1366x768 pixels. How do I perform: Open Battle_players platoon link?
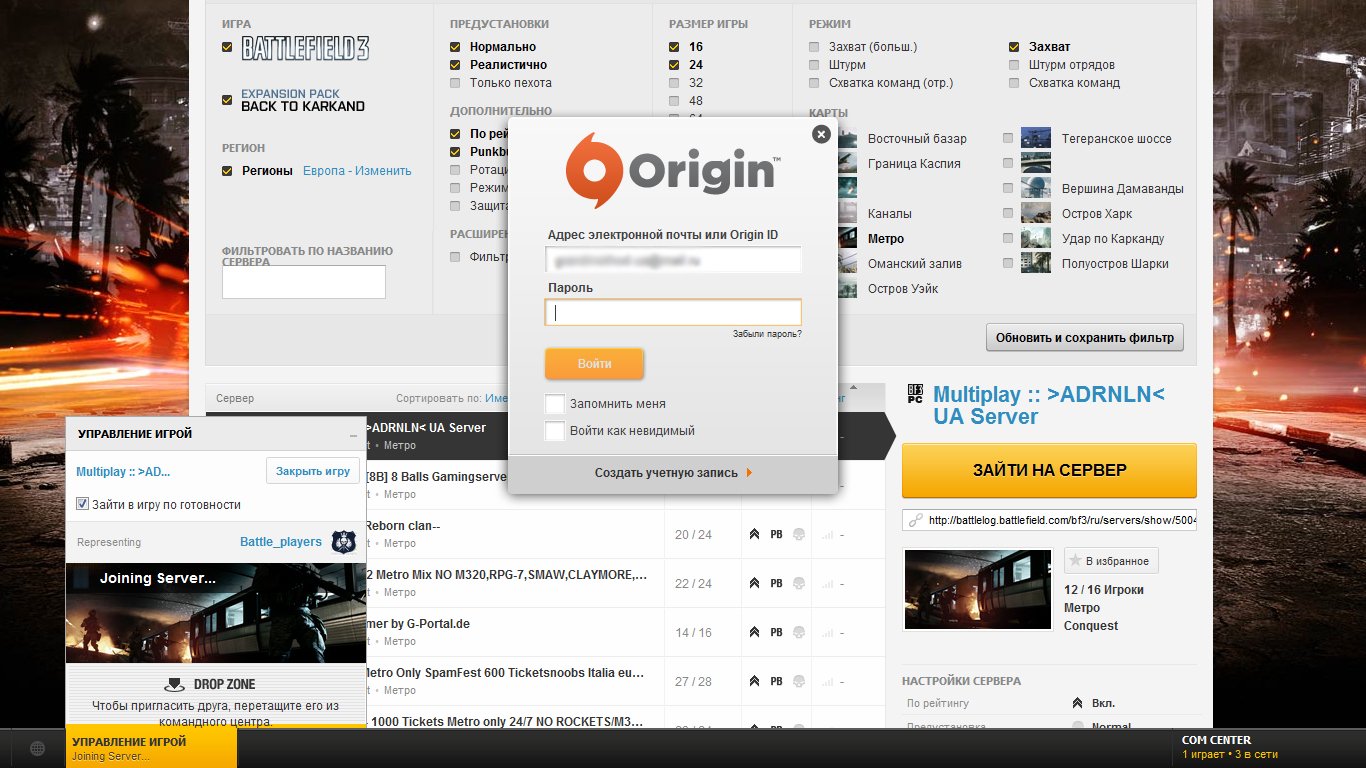pos(281,542)
